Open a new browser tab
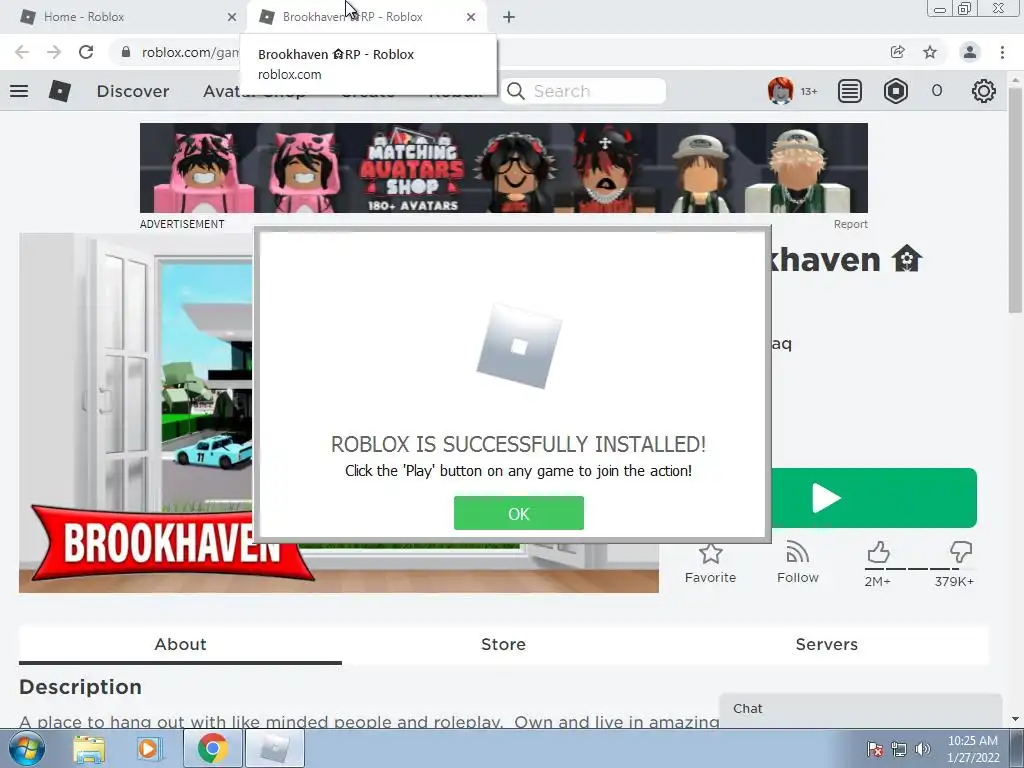This screenshot has width=1024, height=768. tap(509, 17)
